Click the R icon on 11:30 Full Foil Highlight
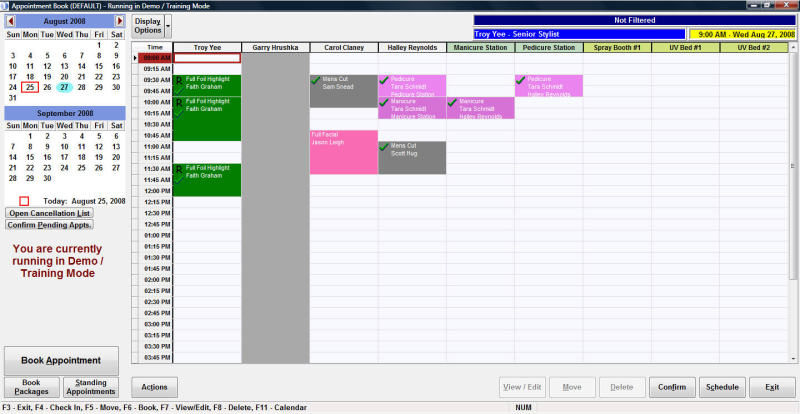 coord(179,169)
